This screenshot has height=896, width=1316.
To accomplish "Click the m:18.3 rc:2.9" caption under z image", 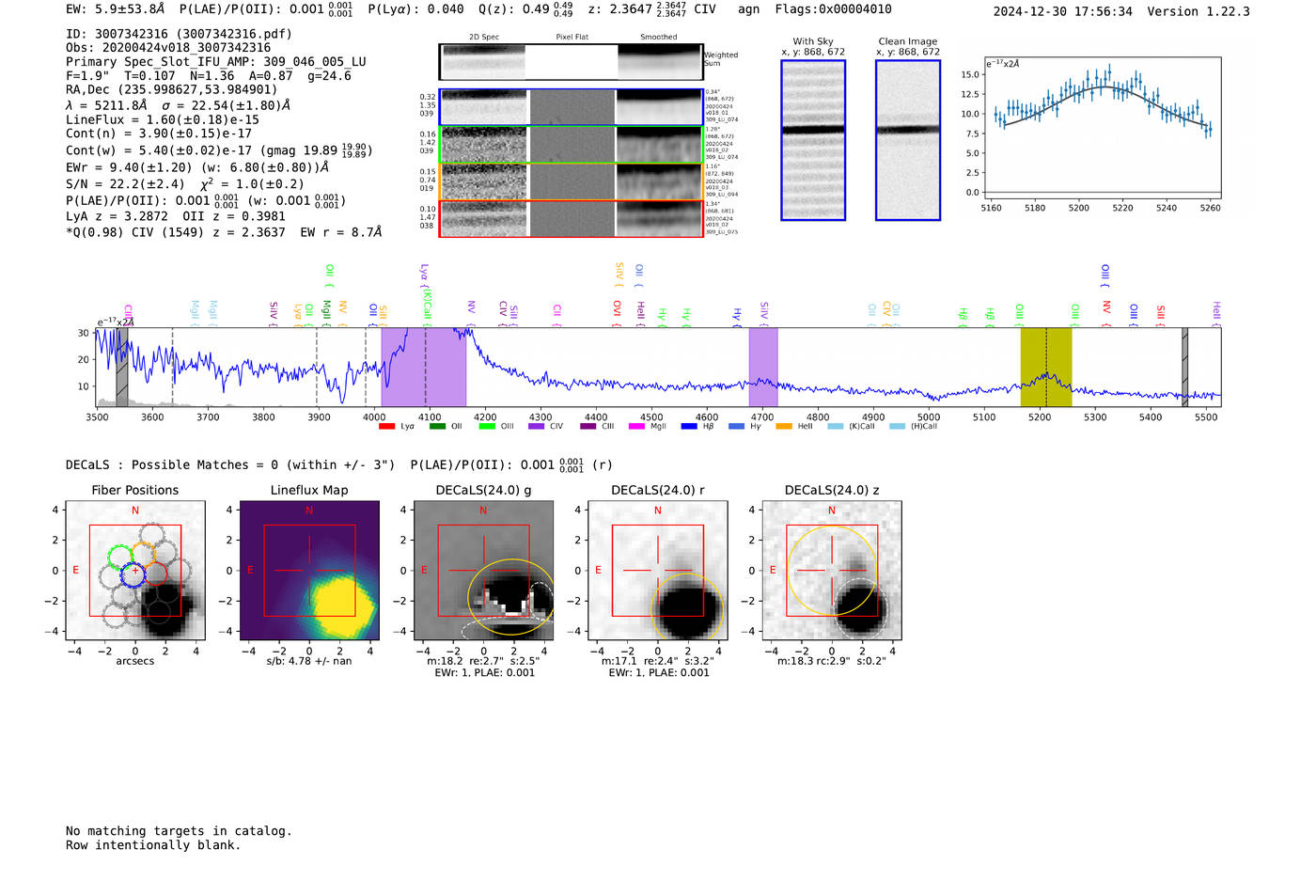I will click(x=831, y=662).
